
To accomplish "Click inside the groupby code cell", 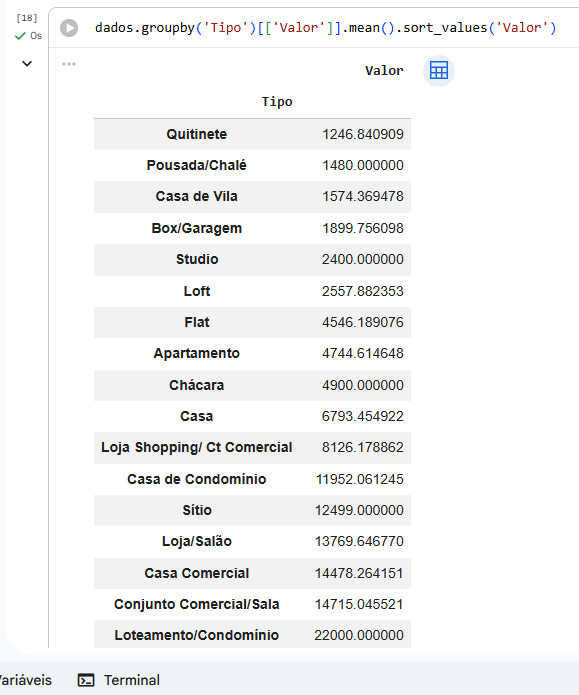I will (325, 28).
